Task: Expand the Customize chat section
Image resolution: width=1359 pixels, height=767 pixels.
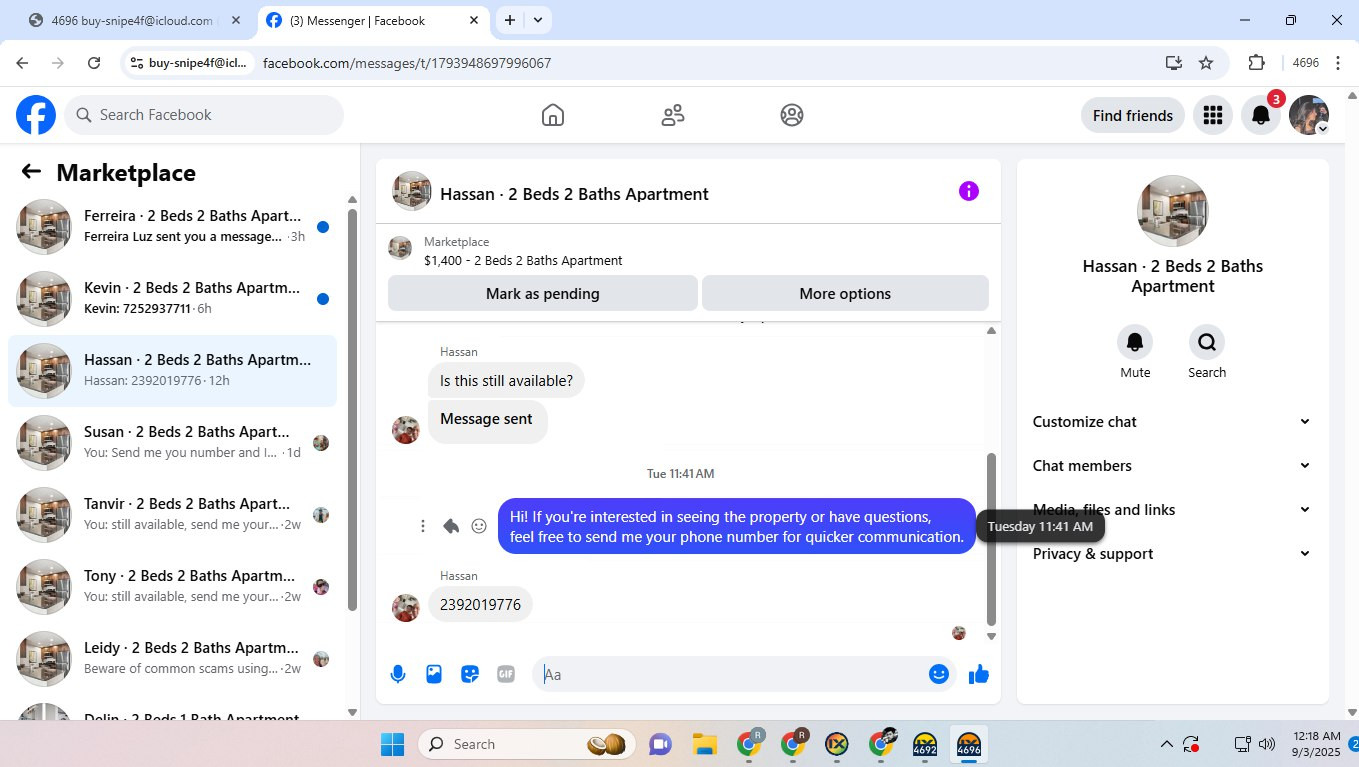Action: coord(1172,422)
